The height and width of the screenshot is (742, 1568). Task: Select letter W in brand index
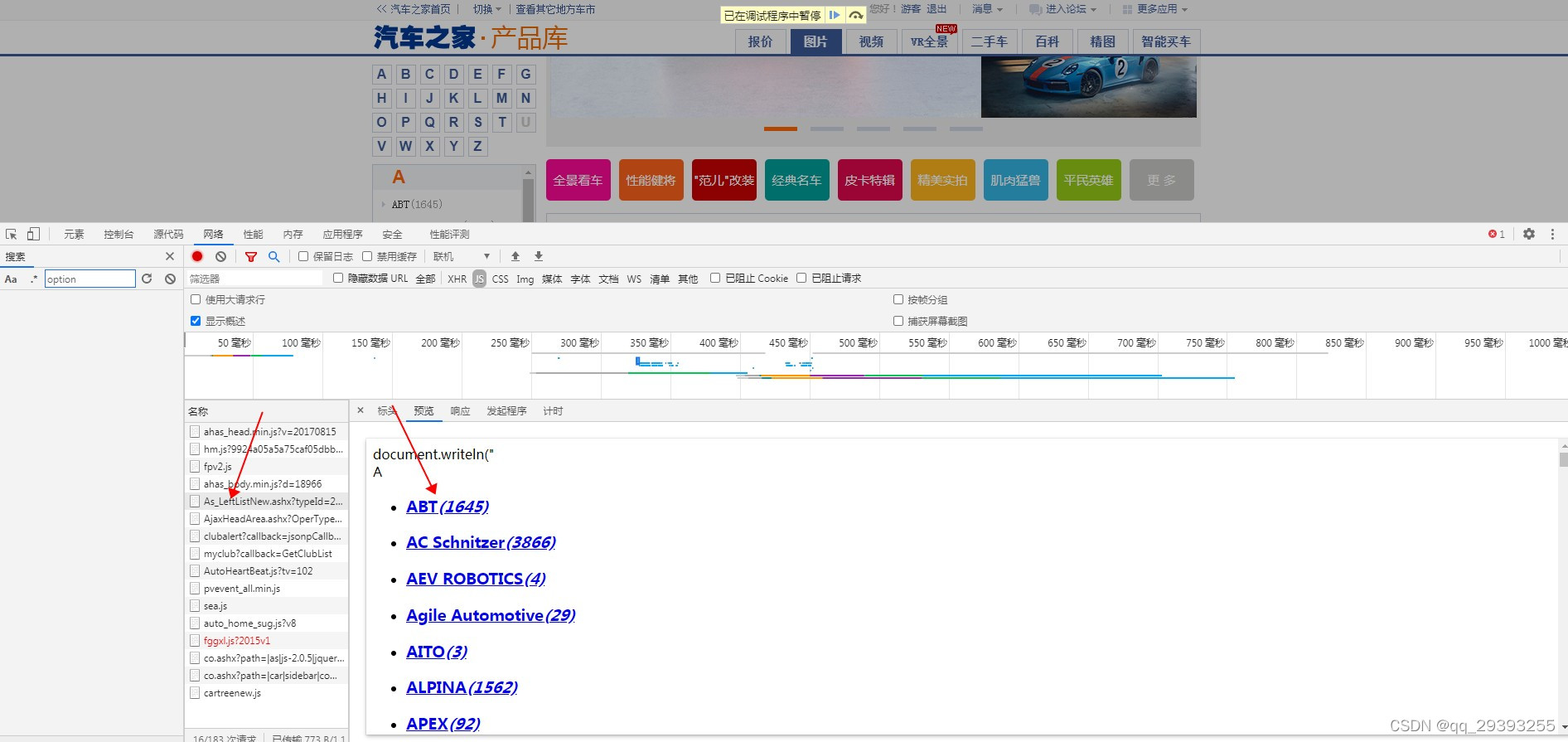(x=406, y=146)
